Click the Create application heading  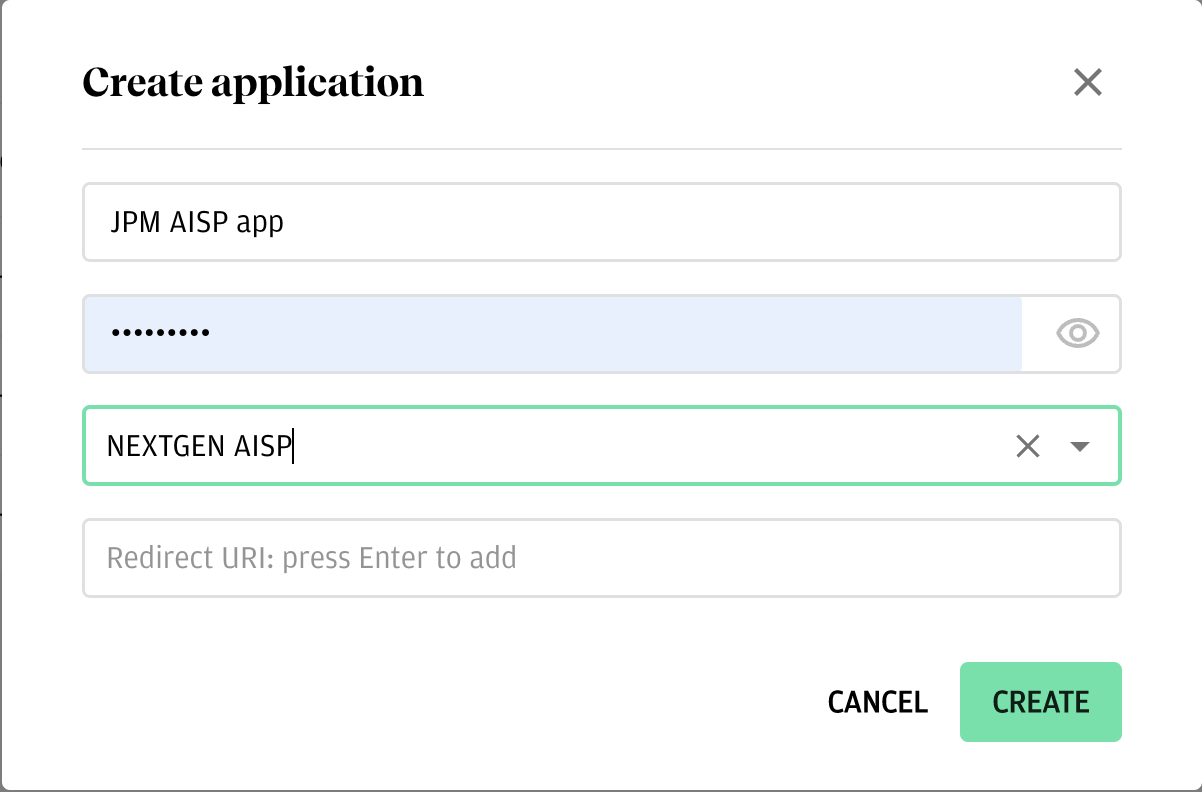[x=253, y=82]
